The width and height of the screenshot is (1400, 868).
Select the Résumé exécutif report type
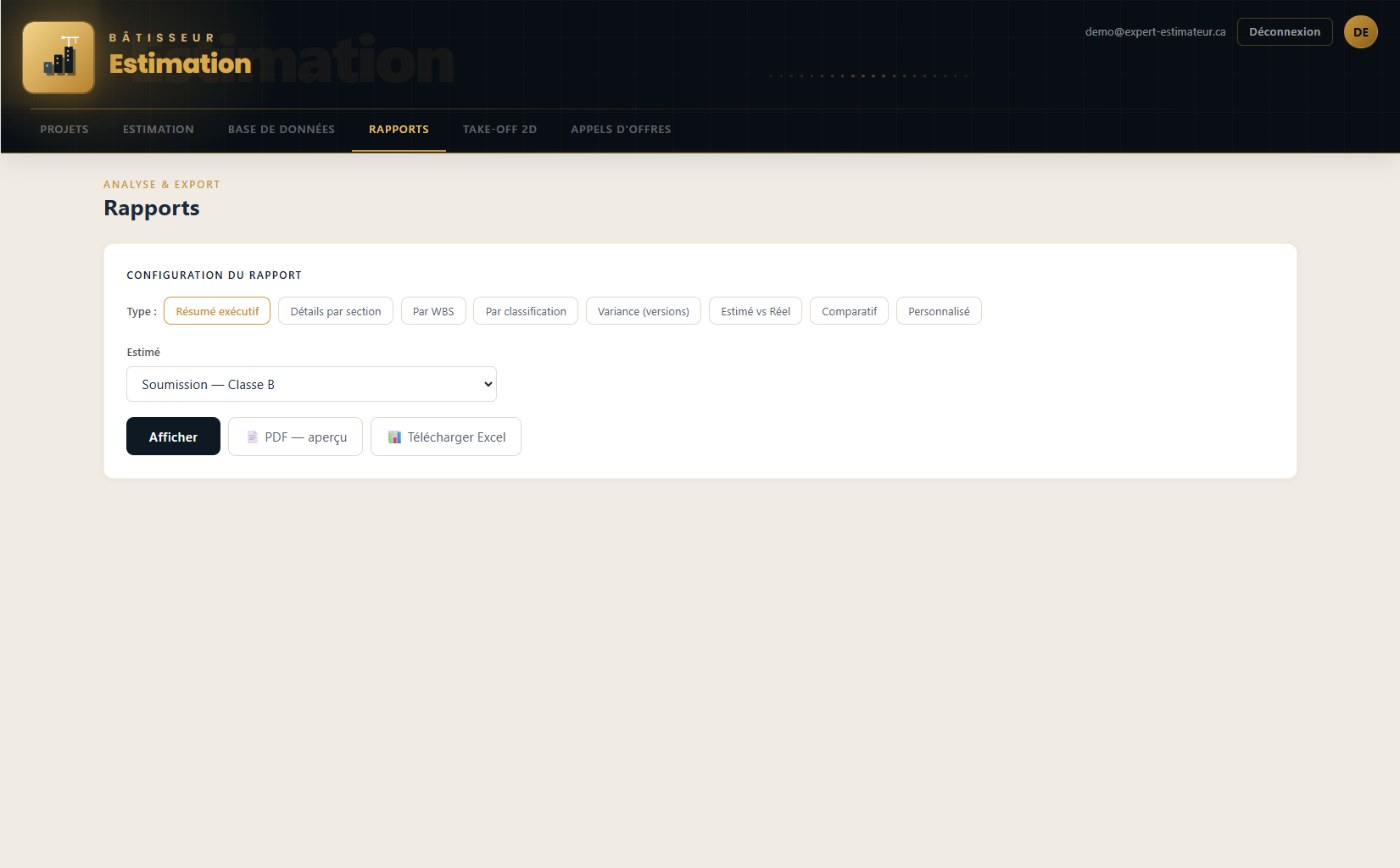217,311
